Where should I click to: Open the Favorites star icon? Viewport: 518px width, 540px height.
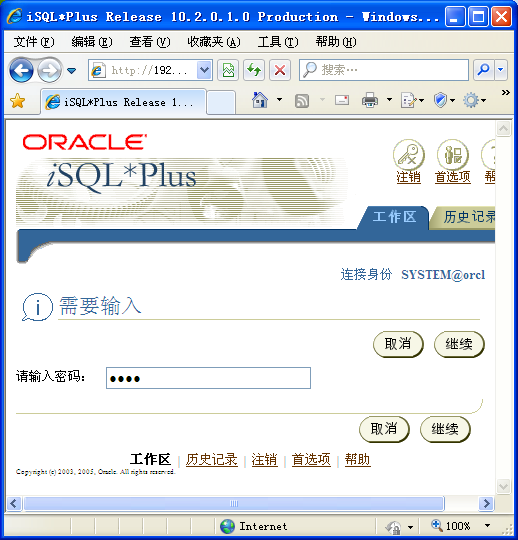click(18, 101)
